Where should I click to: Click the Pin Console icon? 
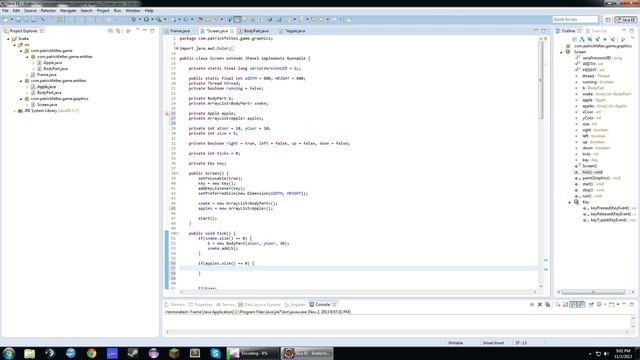(591, 304)
